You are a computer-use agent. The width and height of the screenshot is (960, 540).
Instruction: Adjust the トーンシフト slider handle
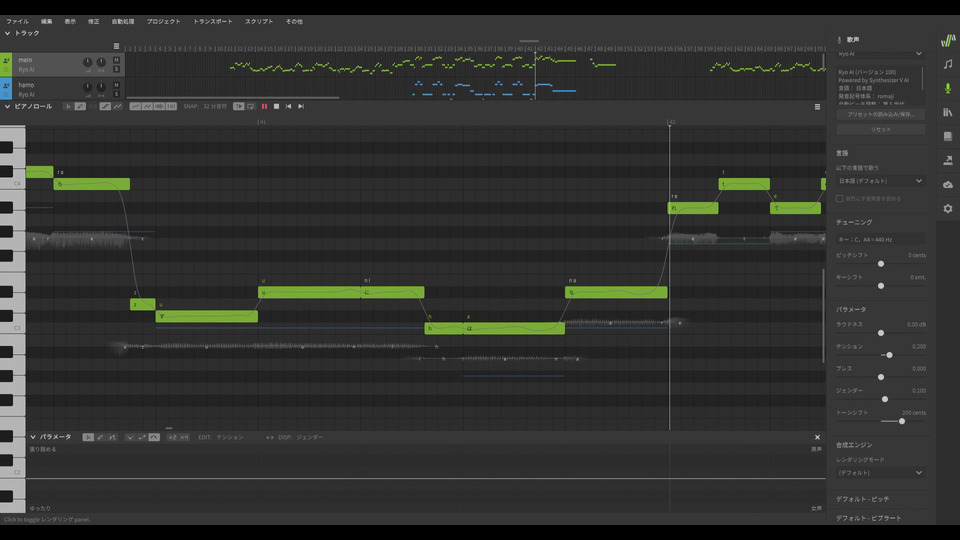click(902, 421)
